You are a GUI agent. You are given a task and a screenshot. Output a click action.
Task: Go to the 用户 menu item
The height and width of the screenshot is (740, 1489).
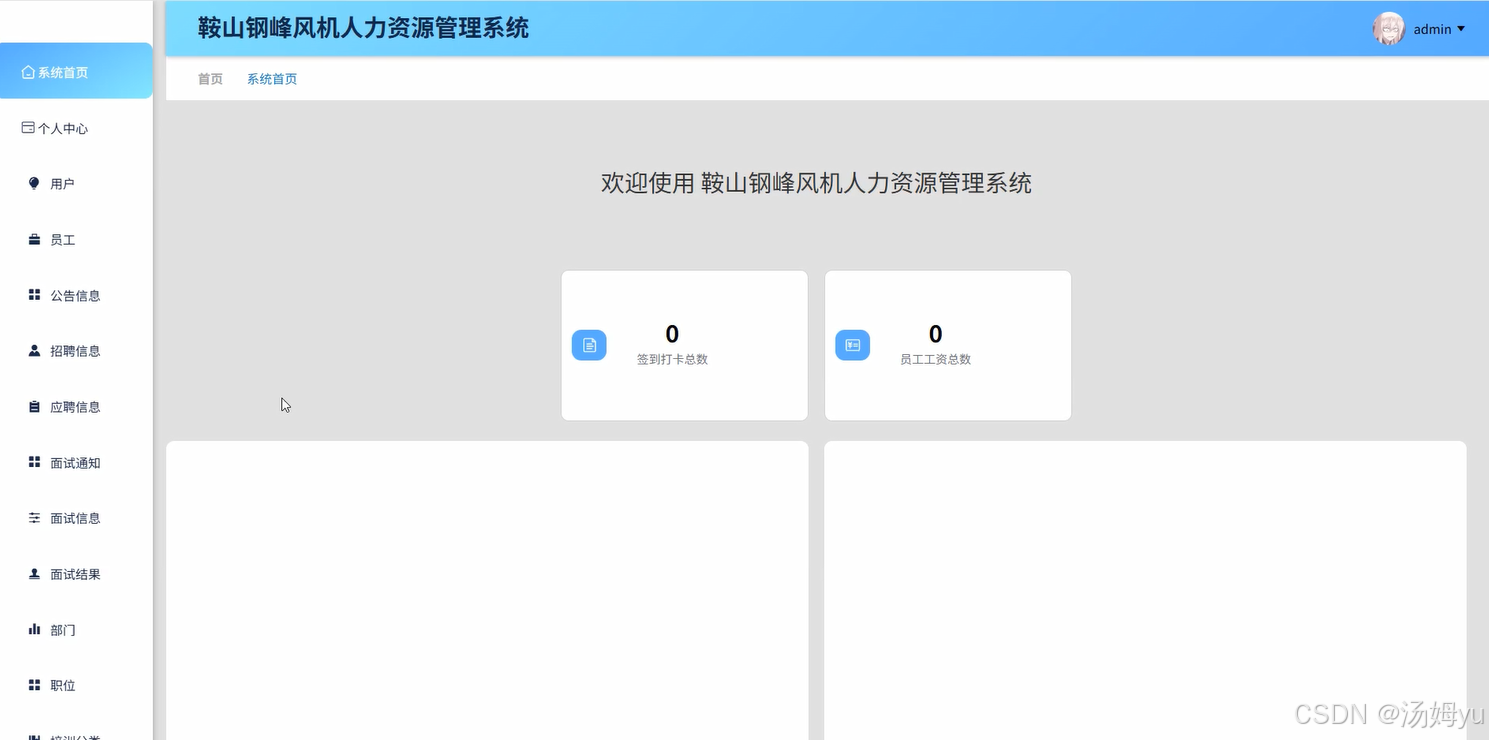76,184
